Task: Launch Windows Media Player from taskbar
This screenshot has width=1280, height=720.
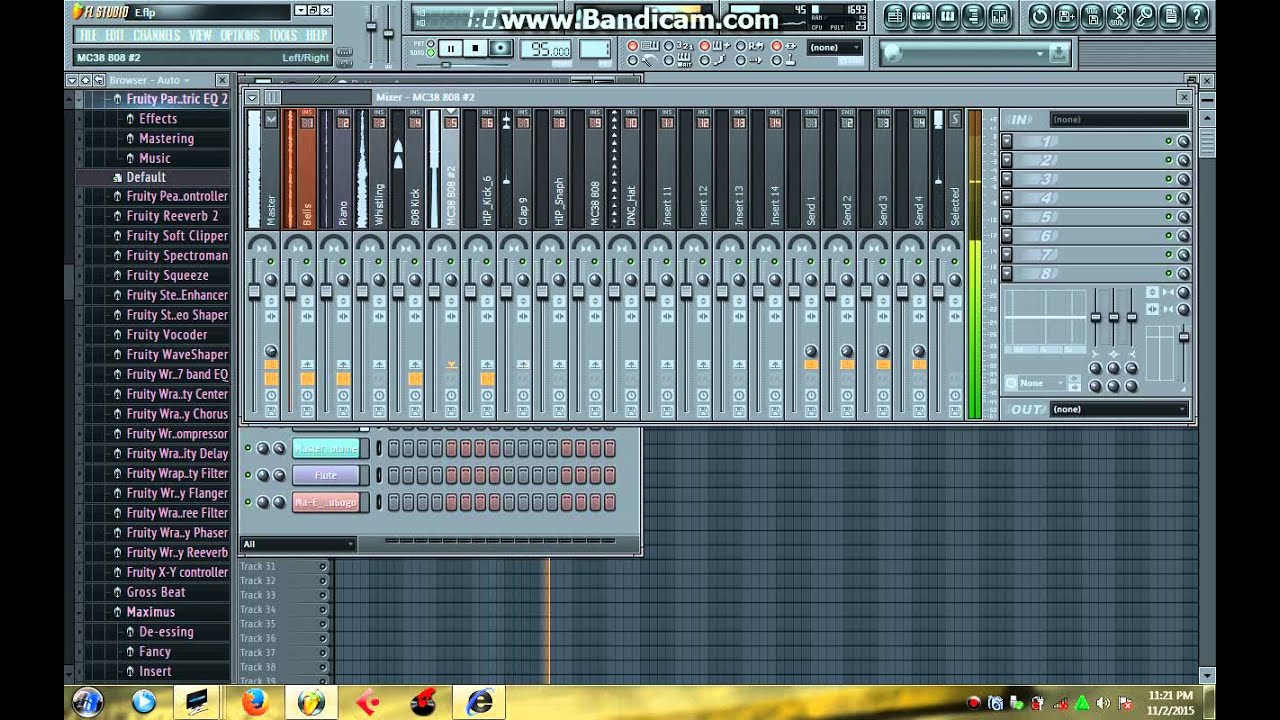Action: (143, 702)
